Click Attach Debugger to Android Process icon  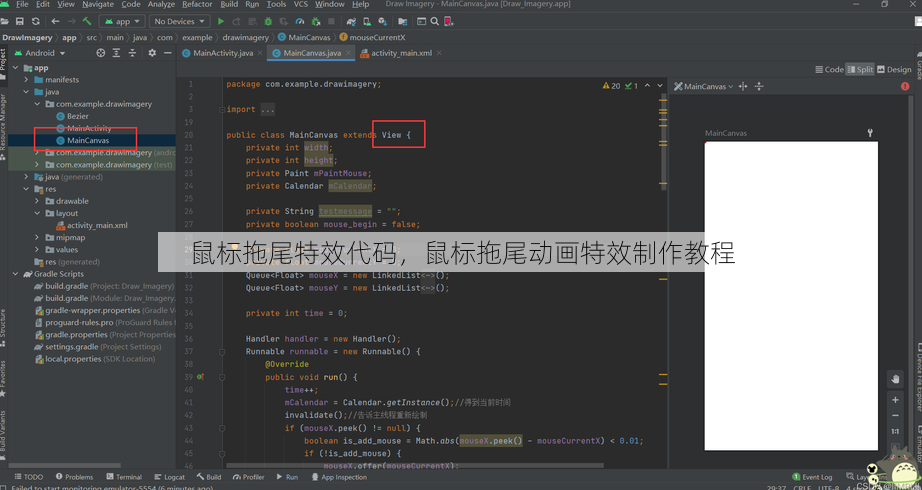tap(316, 21)
